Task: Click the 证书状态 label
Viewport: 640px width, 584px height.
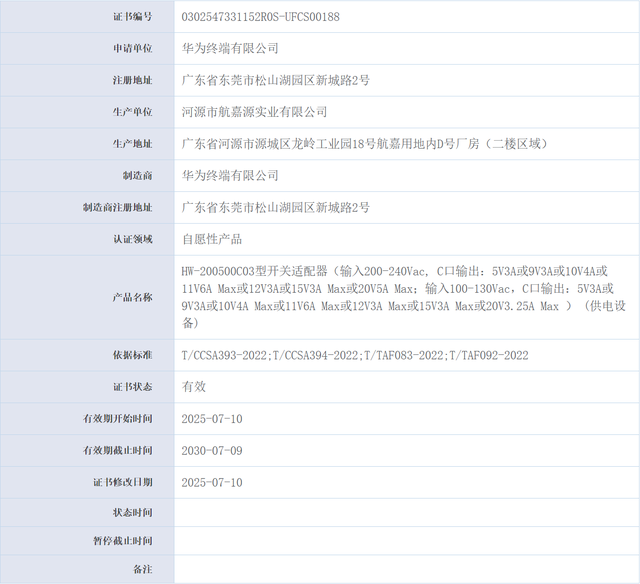Action: [x=133, y=387]
